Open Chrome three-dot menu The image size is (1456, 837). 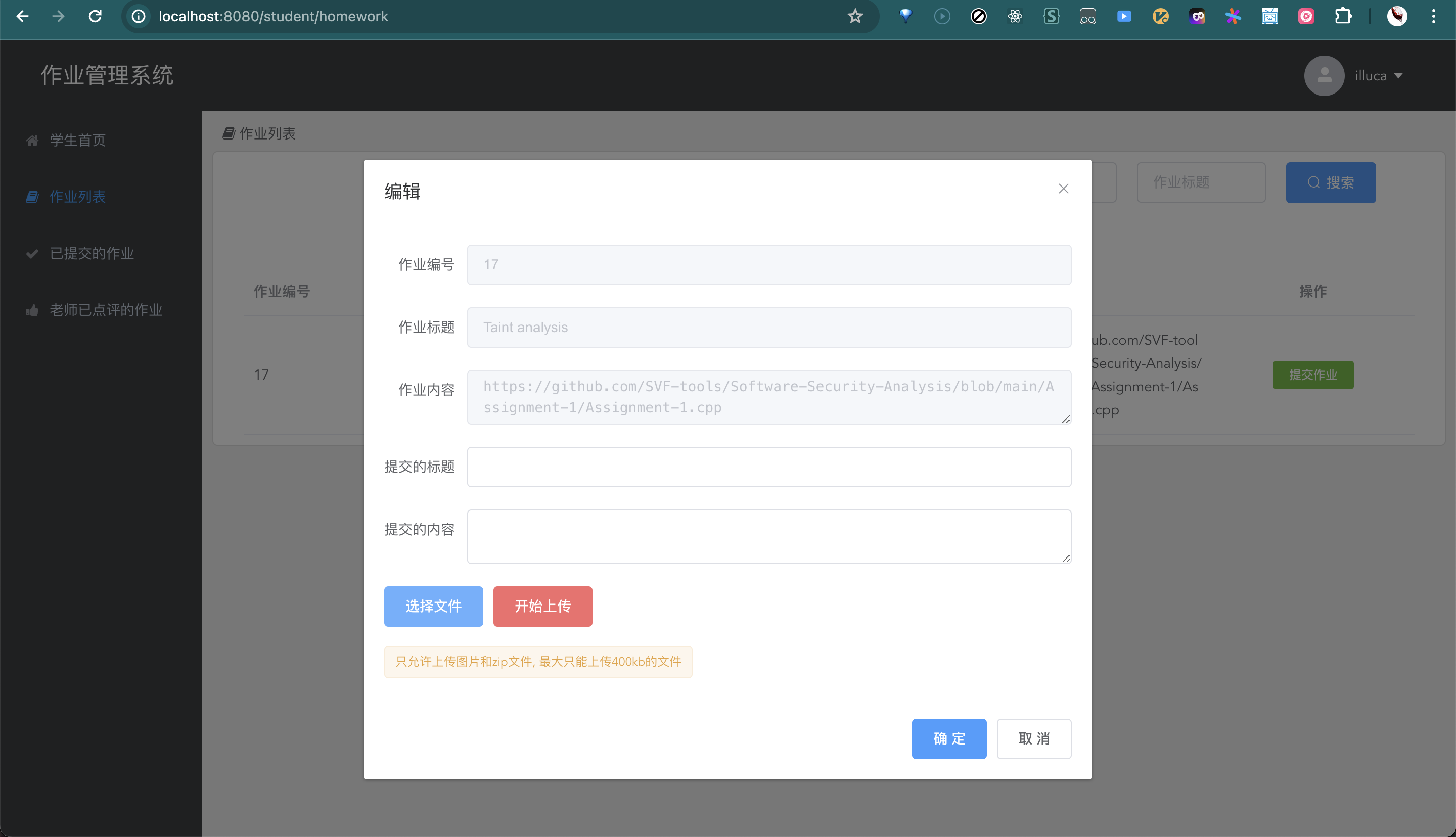coord(1434,16)
